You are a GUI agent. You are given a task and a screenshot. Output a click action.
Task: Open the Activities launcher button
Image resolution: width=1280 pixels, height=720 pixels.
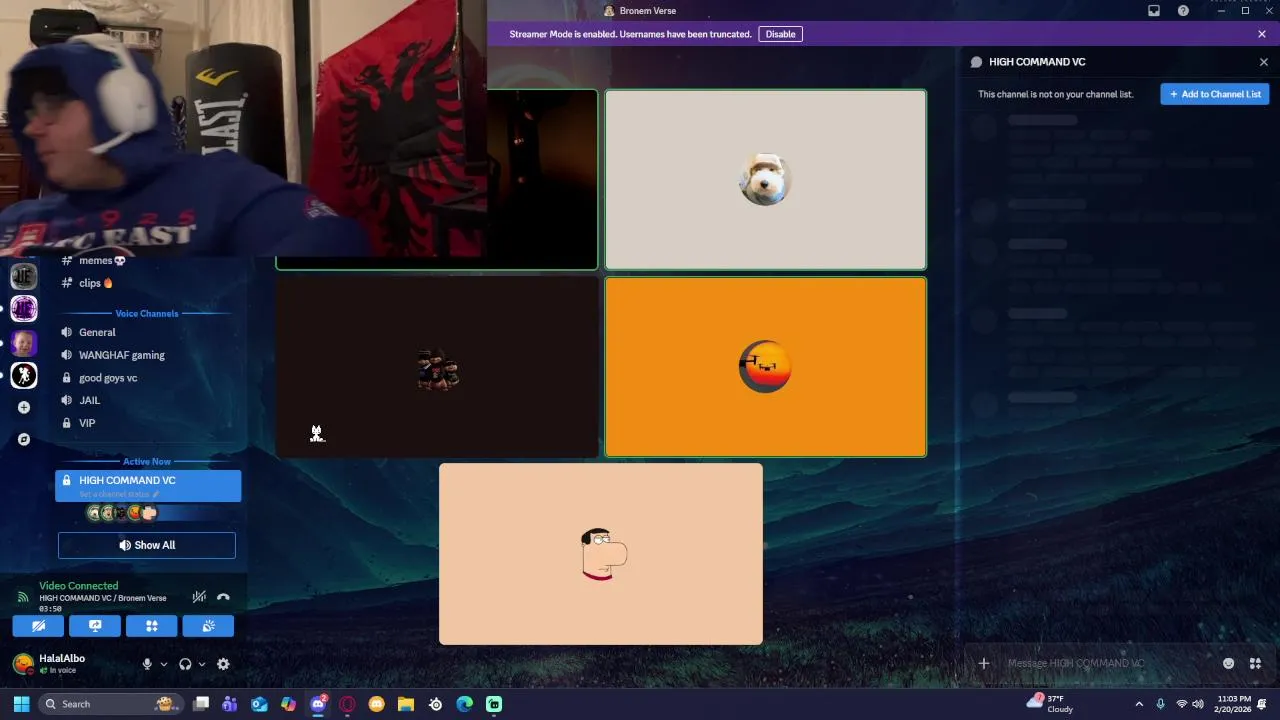pos(152,626)
